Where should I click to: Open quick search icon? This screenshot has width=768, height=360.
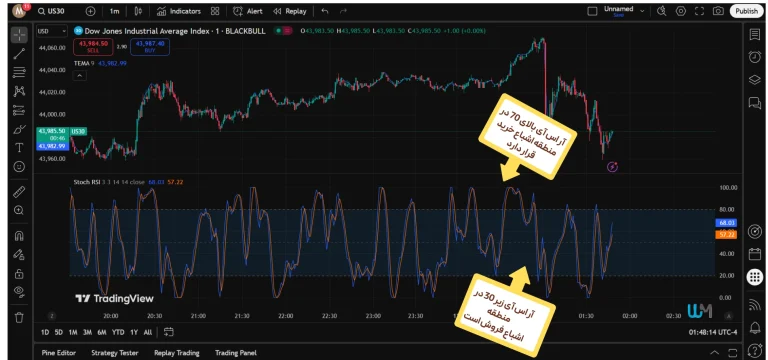pyautogui.click(x=662, y=11)
